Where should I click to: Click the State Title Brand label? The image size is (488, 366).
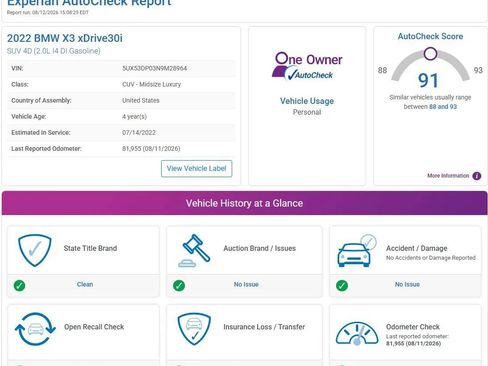[90, 248]
